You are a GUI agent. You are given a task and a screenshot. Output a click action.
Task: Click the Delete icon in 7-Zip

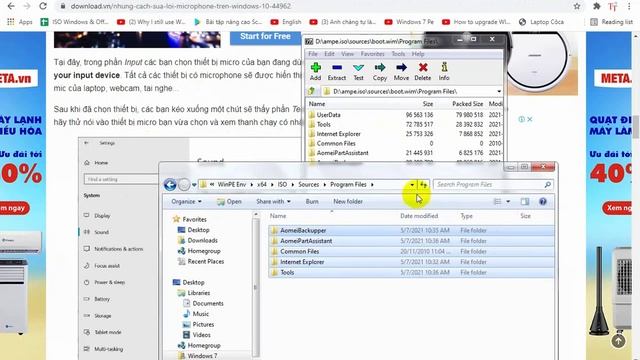[x=423, y=71]
